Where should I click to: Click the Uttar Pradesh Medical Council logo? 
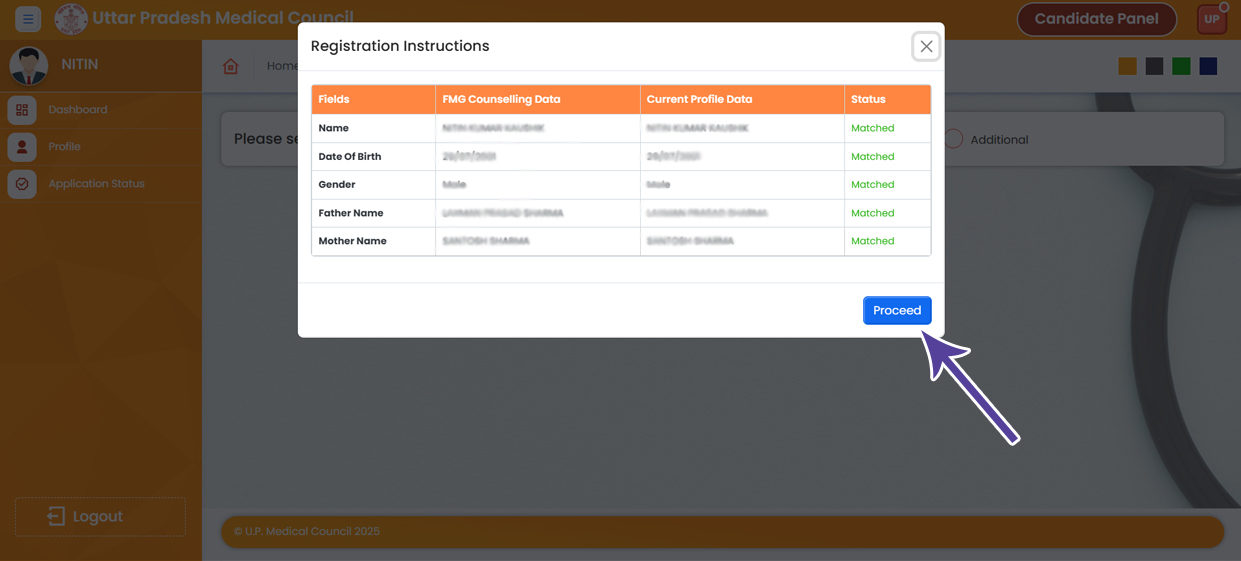coord(71,19)
